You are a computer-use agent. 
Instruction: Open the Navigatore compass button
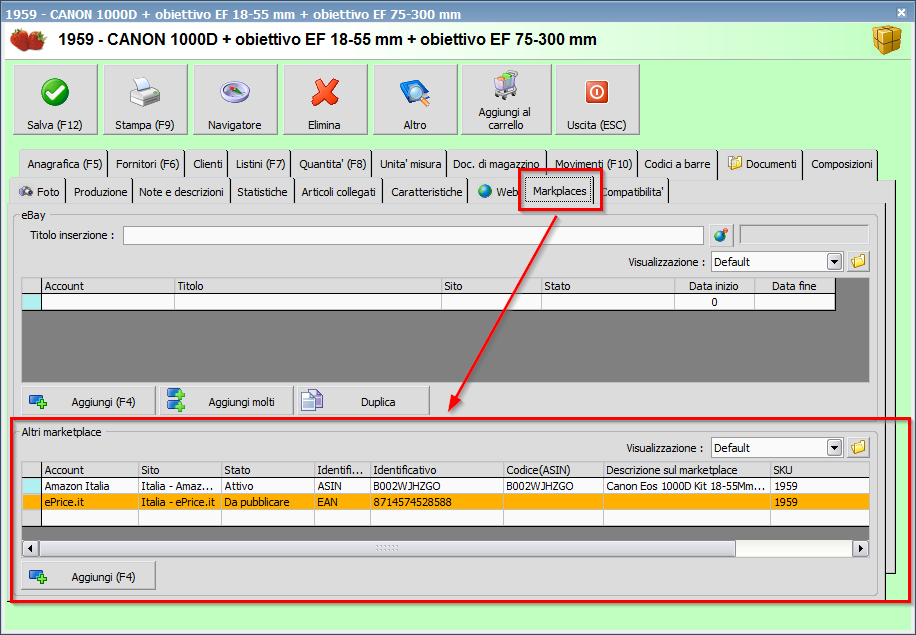coord(235,100)
